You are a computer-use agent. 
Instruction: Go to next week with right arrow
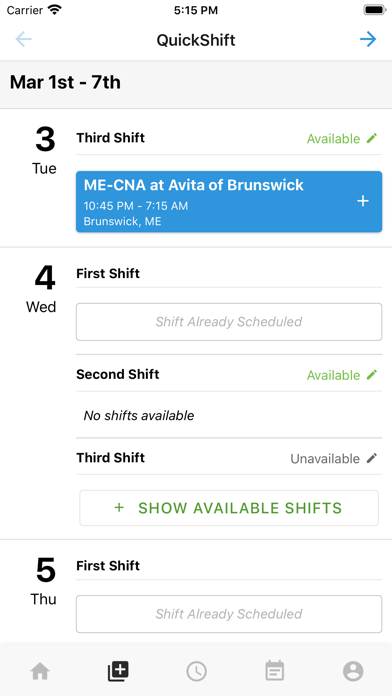pyautogui.click(x=368, y=40)
